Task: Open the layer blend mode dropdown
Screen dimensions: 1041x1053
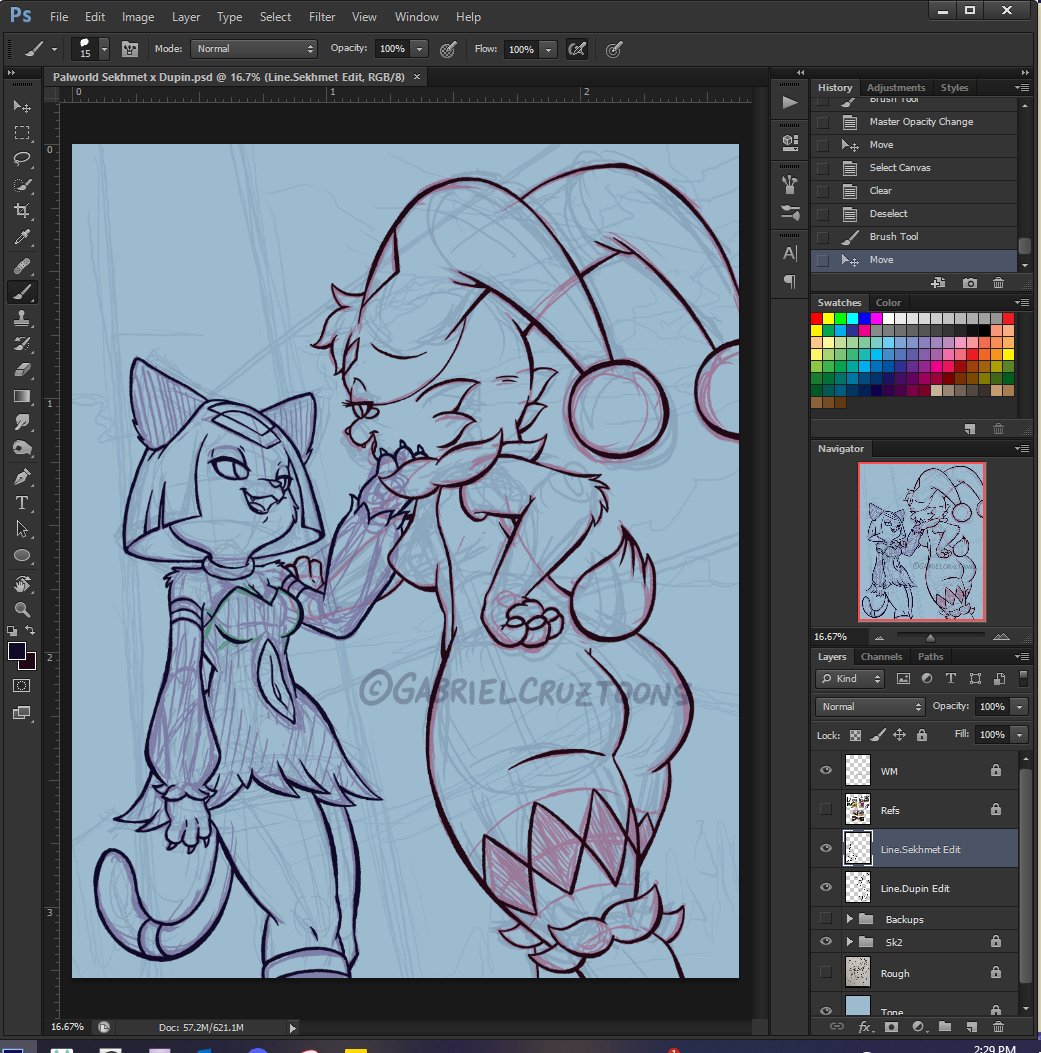Action: click(870, 706)
